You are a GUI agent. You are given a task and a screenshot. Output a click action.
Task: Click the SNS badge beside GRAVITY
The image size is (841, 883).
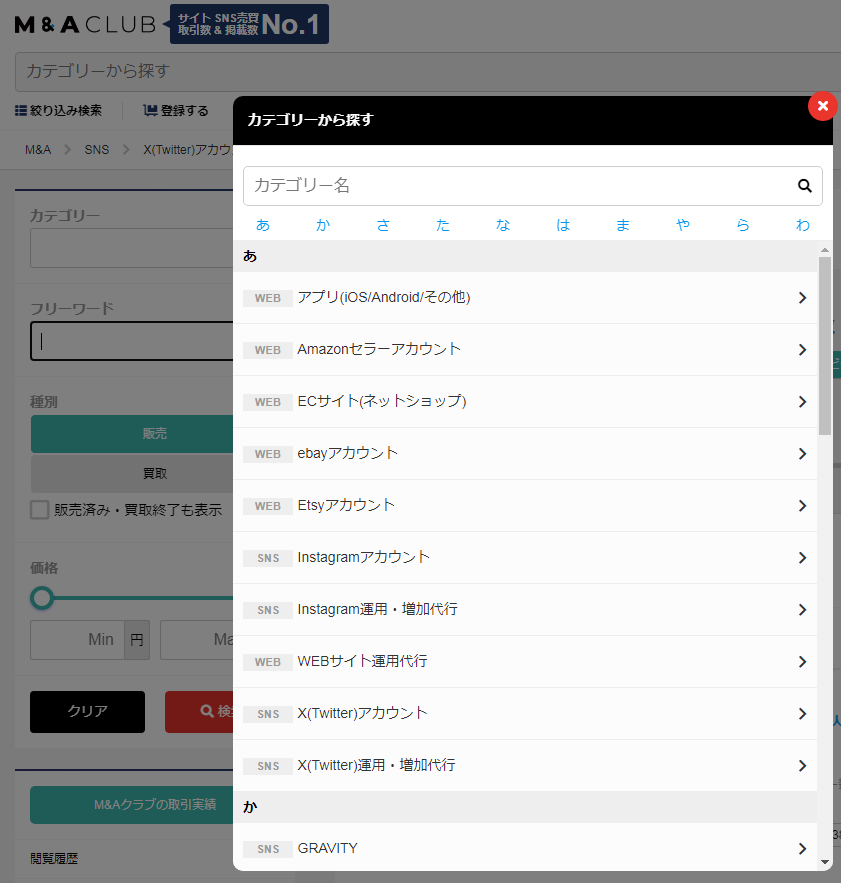(267, 849)
